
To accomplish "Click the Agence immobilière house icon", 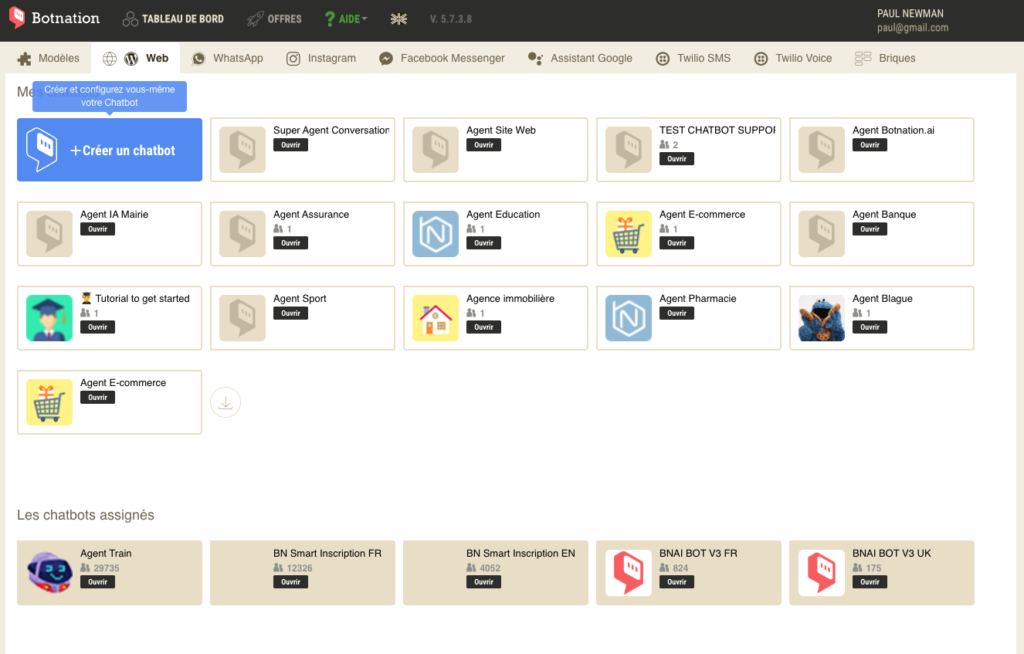I will pos(436,318).
